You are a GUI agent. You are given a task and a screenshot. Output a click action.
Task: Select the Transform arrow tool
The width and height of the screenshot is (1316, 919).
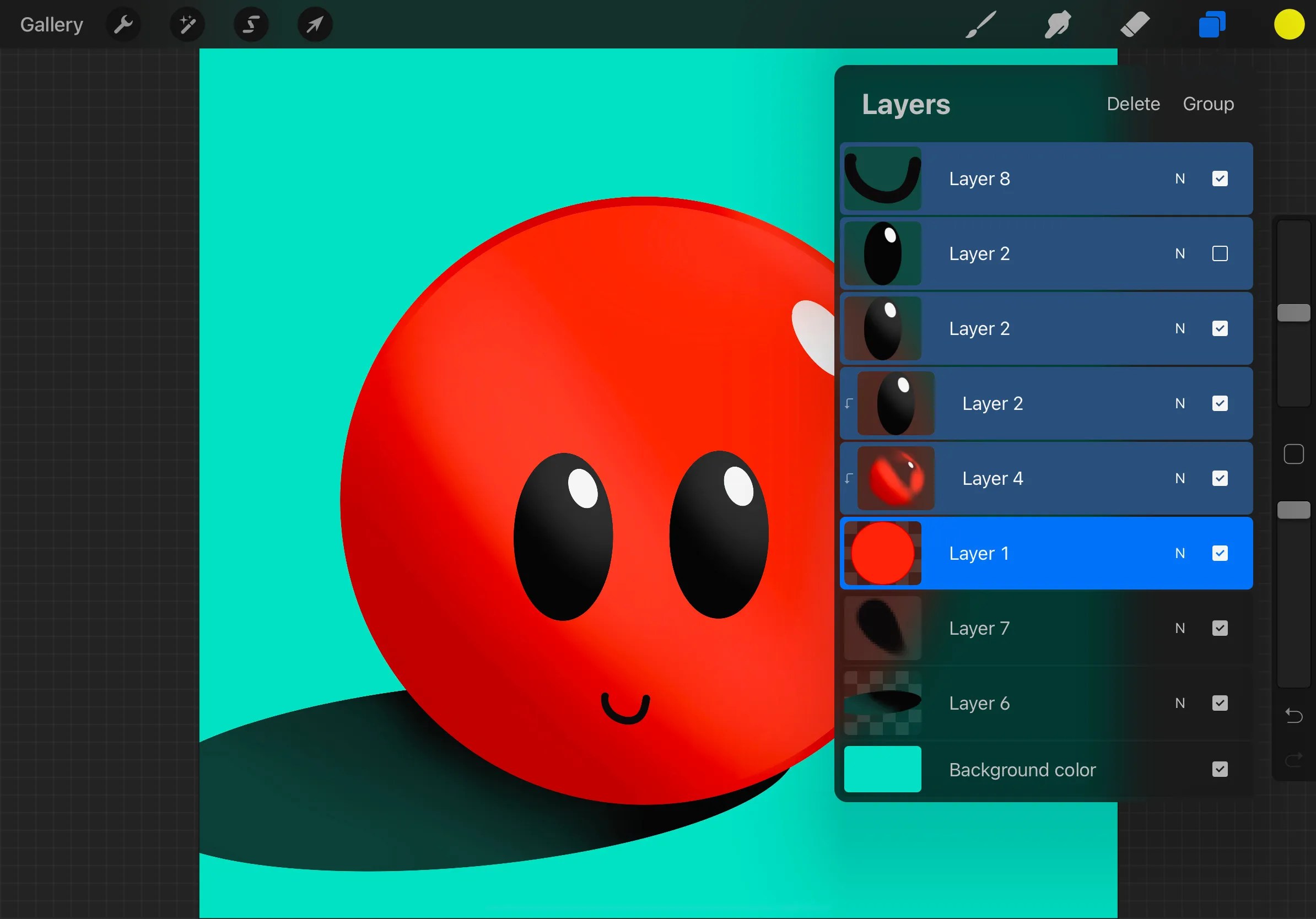[314, 24]
